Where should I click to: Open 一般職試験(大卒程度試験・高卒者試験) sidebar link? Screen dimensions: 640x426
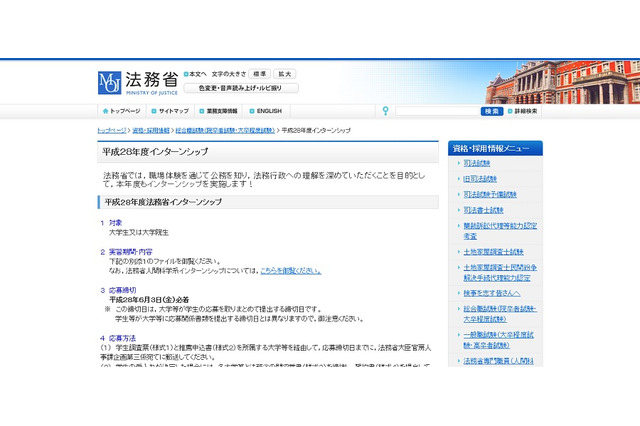[498, 340]
